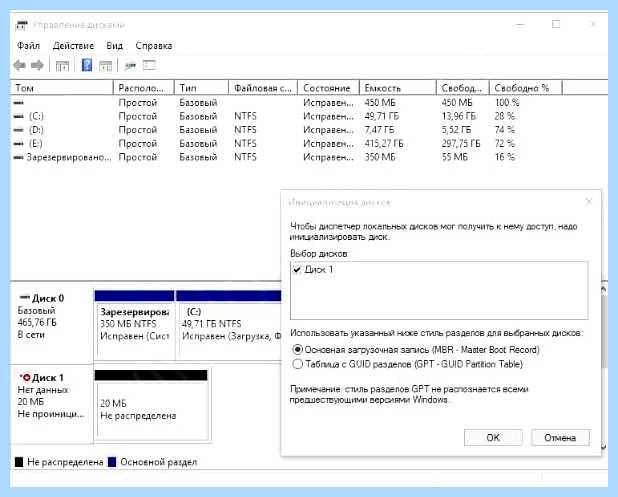This screenshot has height=497, width=618.
Task: Open the Файл menu
Action: pos(28,46)
